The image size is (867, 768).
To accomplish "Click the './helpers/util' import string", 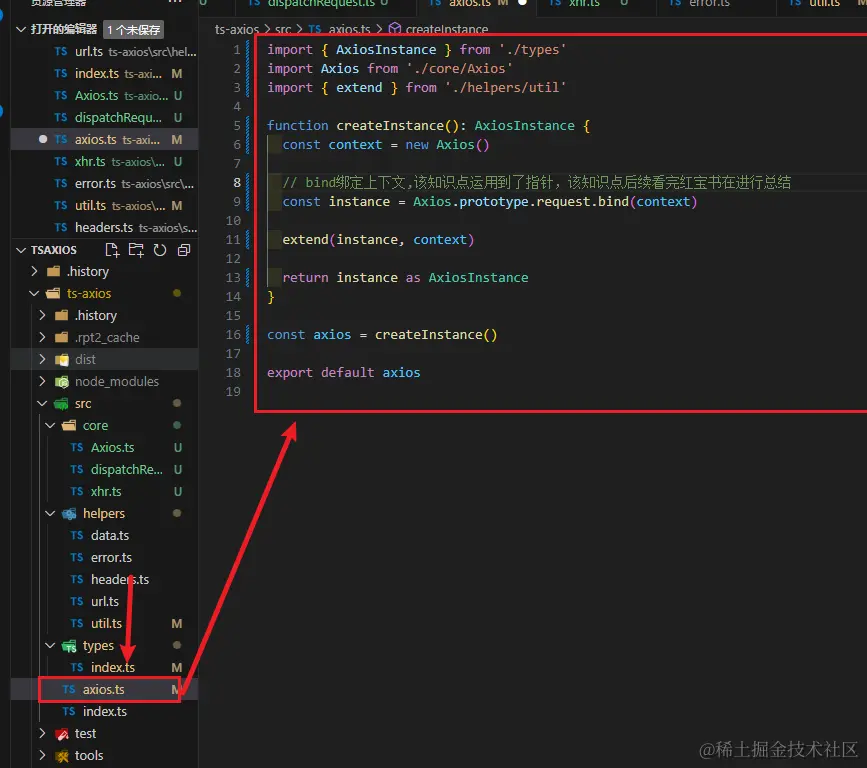I will pos(505,87).
